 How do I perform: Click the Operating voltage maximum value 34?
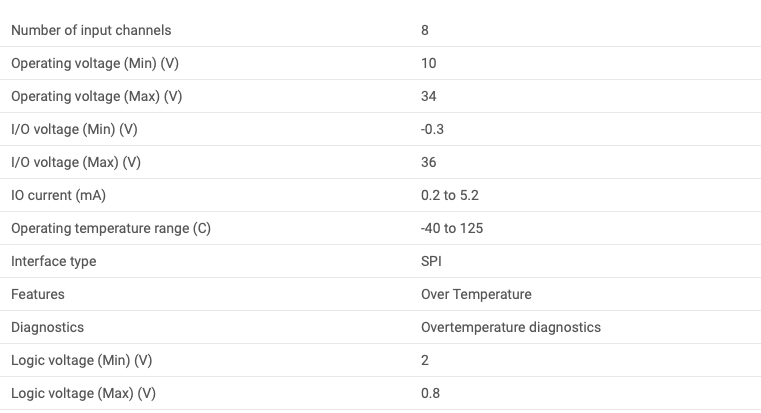pos(429,96)
